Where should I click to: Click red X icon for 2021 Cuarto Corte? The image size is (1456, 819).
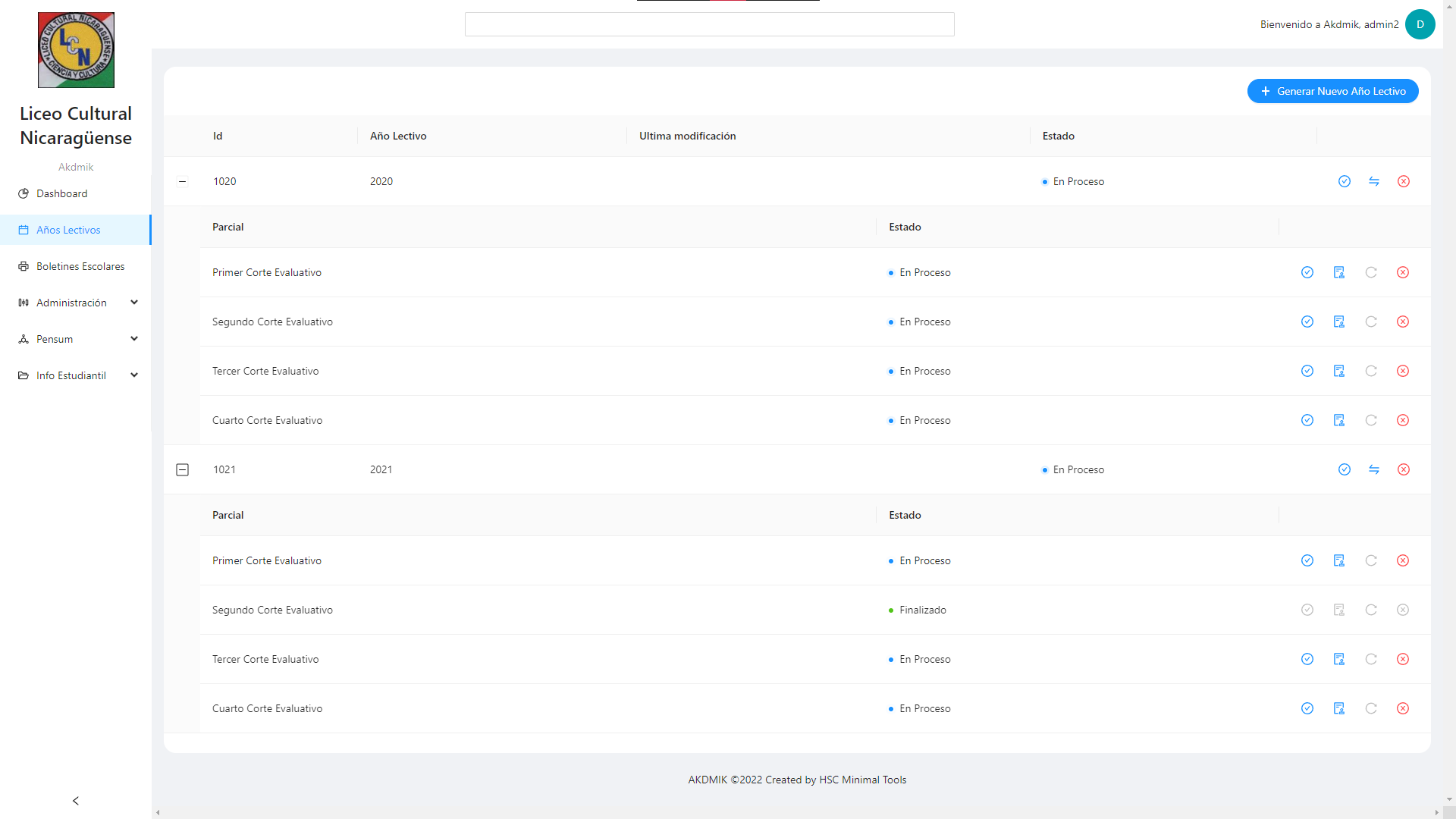1403,708
